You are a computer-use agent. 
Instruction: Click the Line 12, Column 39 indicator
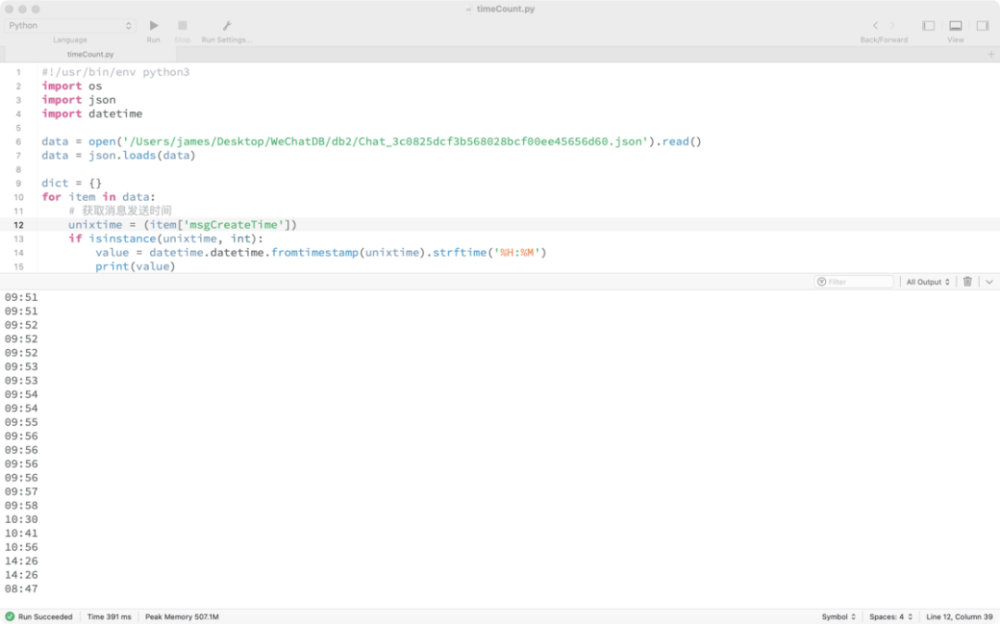(960, 617)
